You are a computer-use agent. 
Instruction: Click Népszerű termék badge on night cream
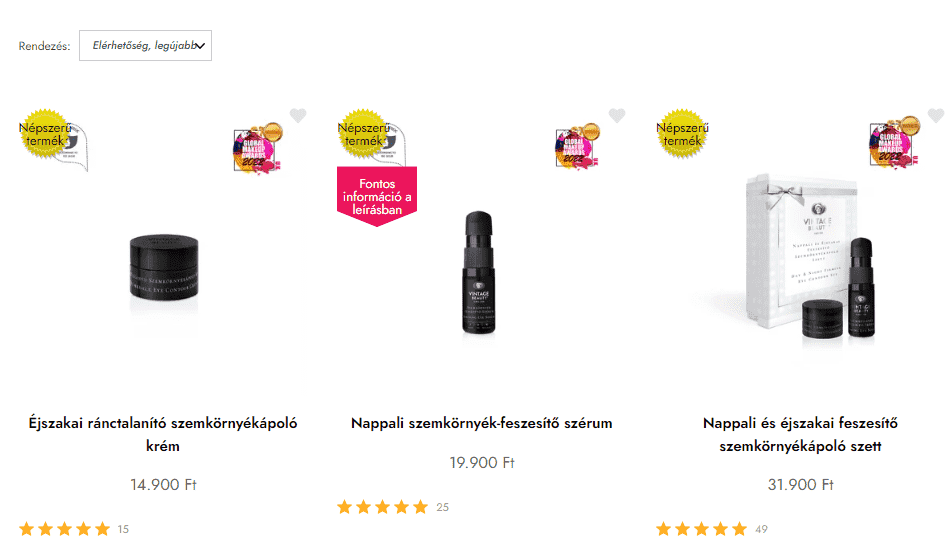tap(45, 134)
